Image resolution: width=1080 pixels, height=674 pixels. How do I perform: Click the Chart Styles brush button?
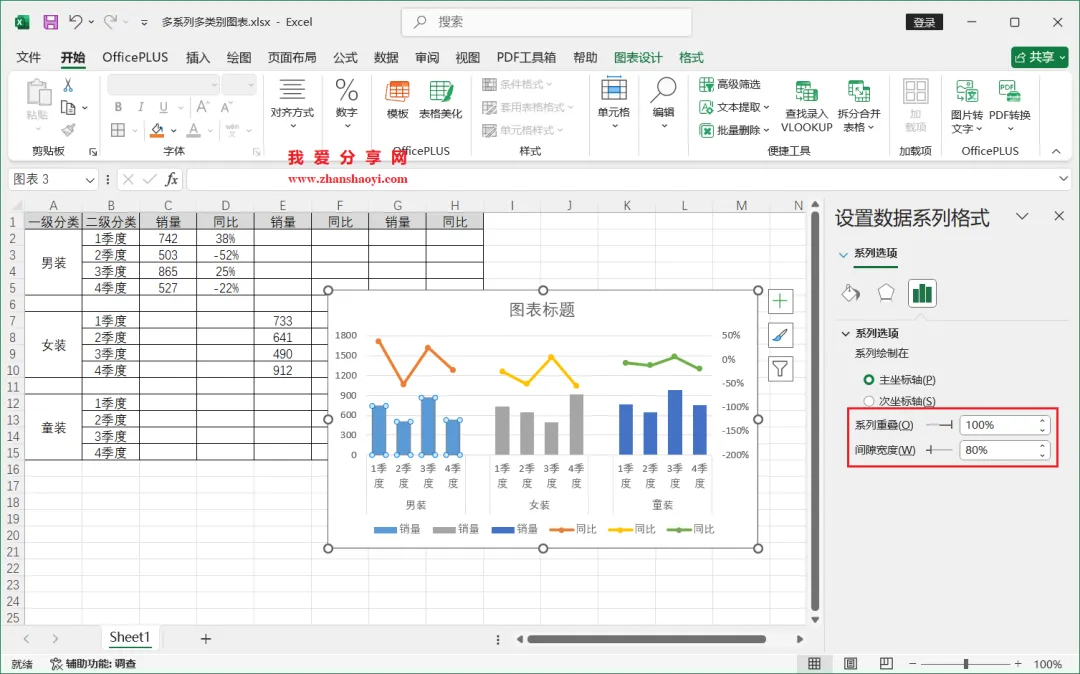(x=780, y=335)
